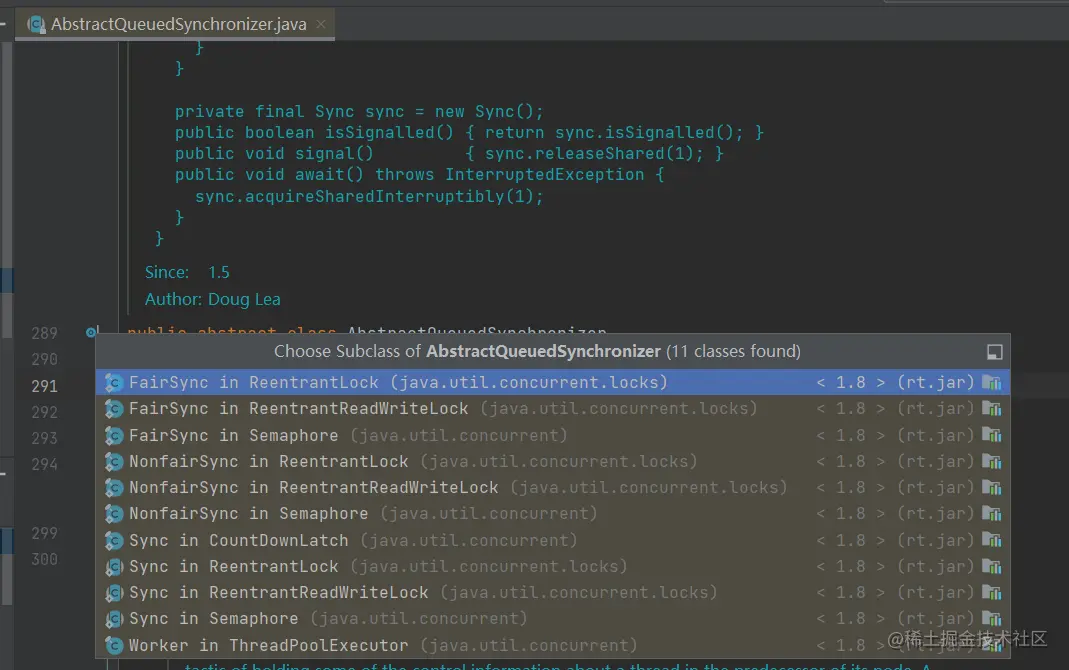This screenshot has width=1069, height=670.
Task: Click library icon on Sync in CountDownLatch row
Action: (992, 540)
